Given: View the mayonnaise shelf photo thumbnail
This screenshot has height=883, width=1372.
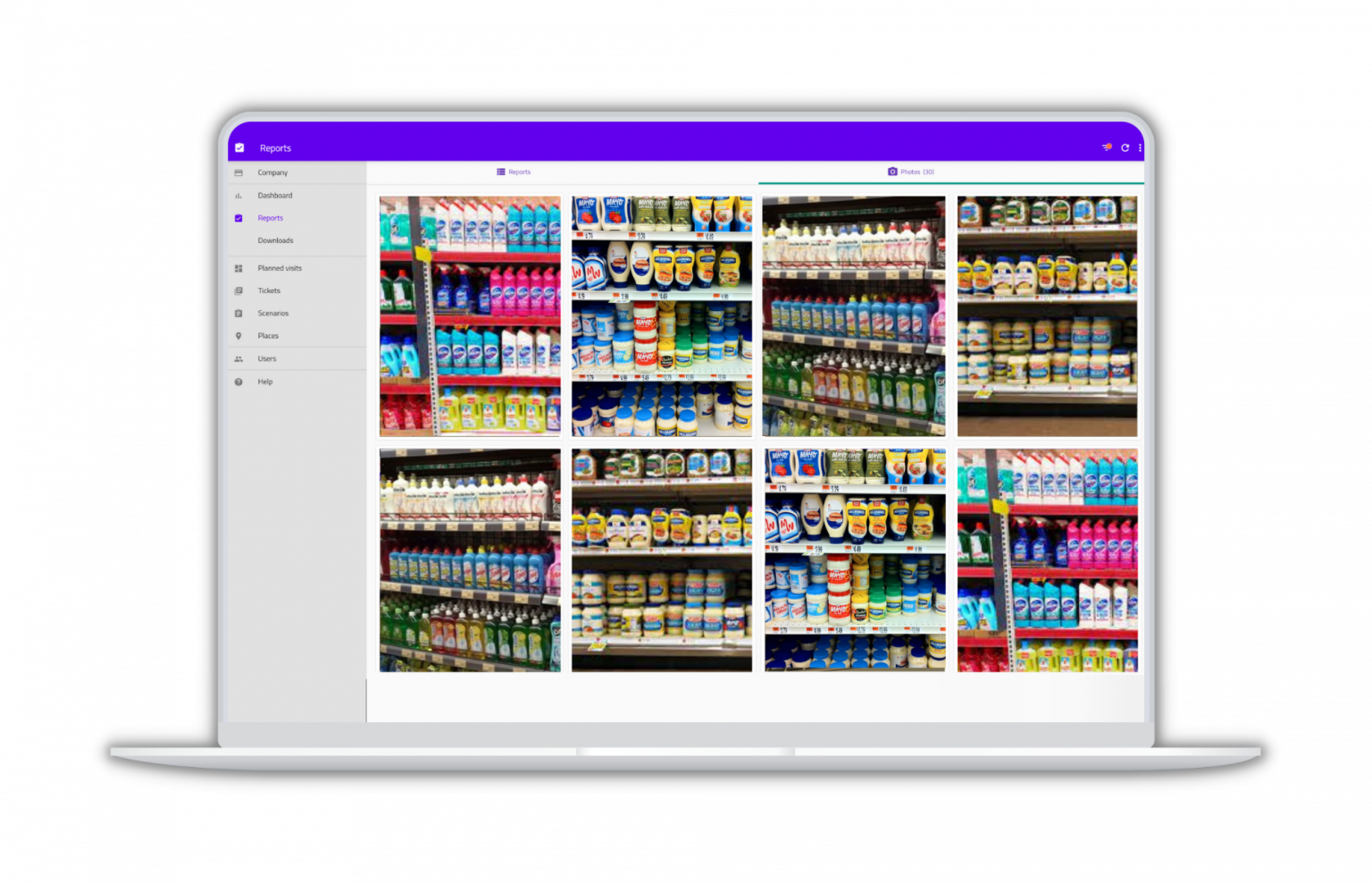Looking at the screenshot, I should [661, 315].
